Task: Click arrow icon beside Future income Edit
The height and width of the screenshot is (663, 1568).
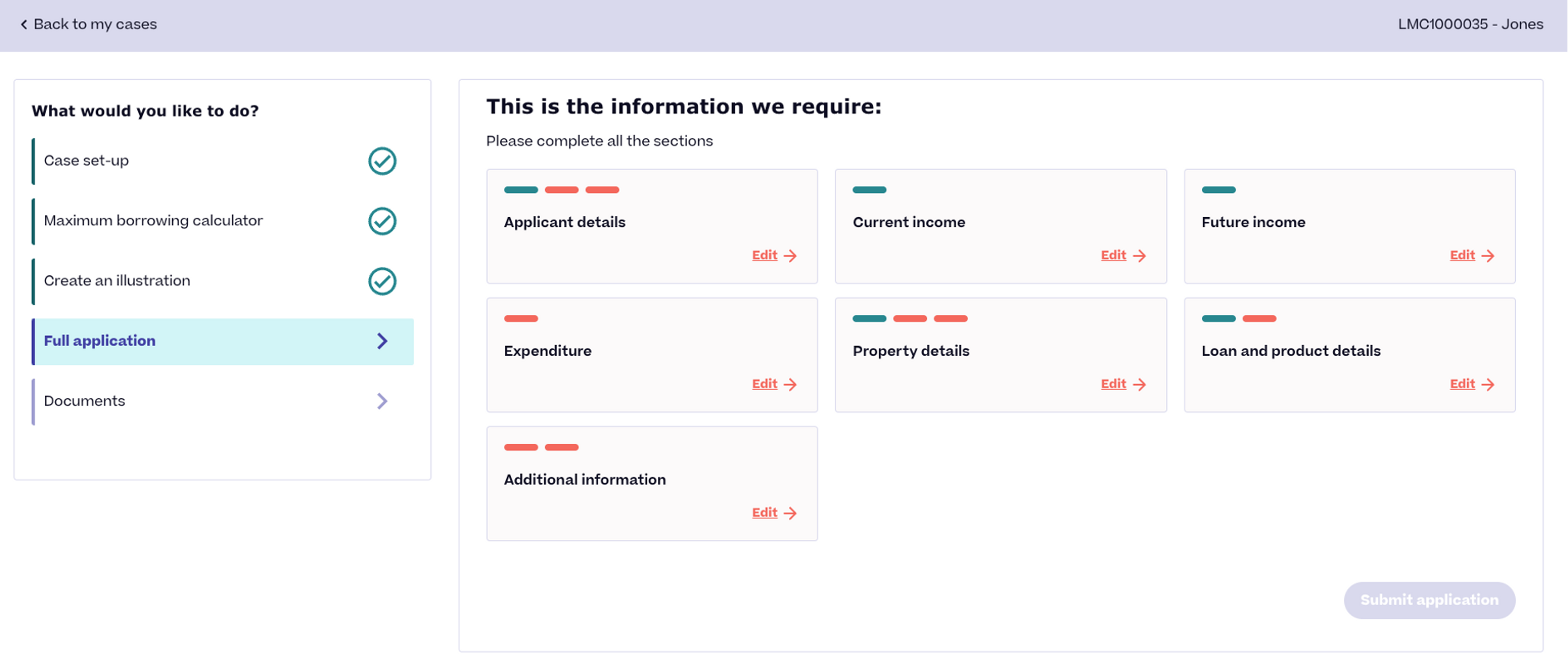Action: 1488,256
